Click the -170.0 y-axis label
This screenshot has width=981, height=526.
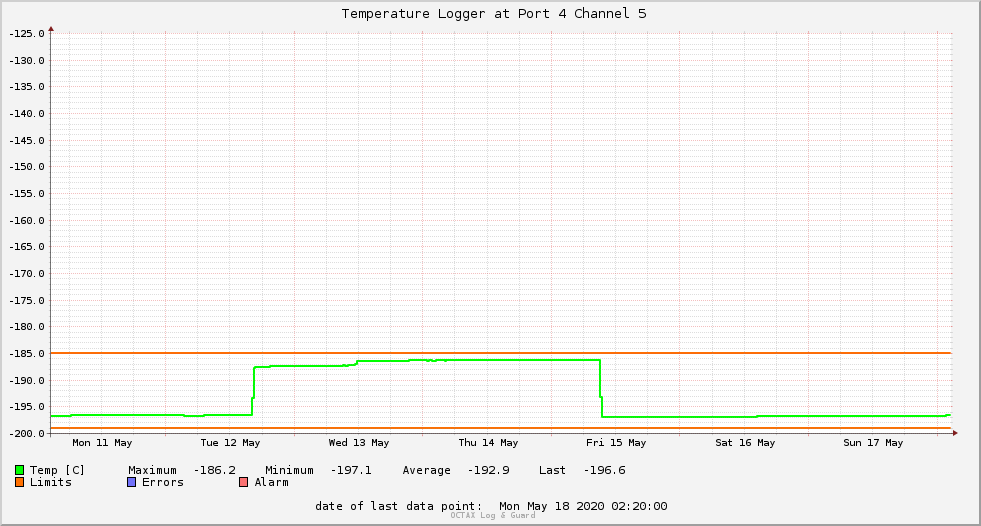pos(27,274)
